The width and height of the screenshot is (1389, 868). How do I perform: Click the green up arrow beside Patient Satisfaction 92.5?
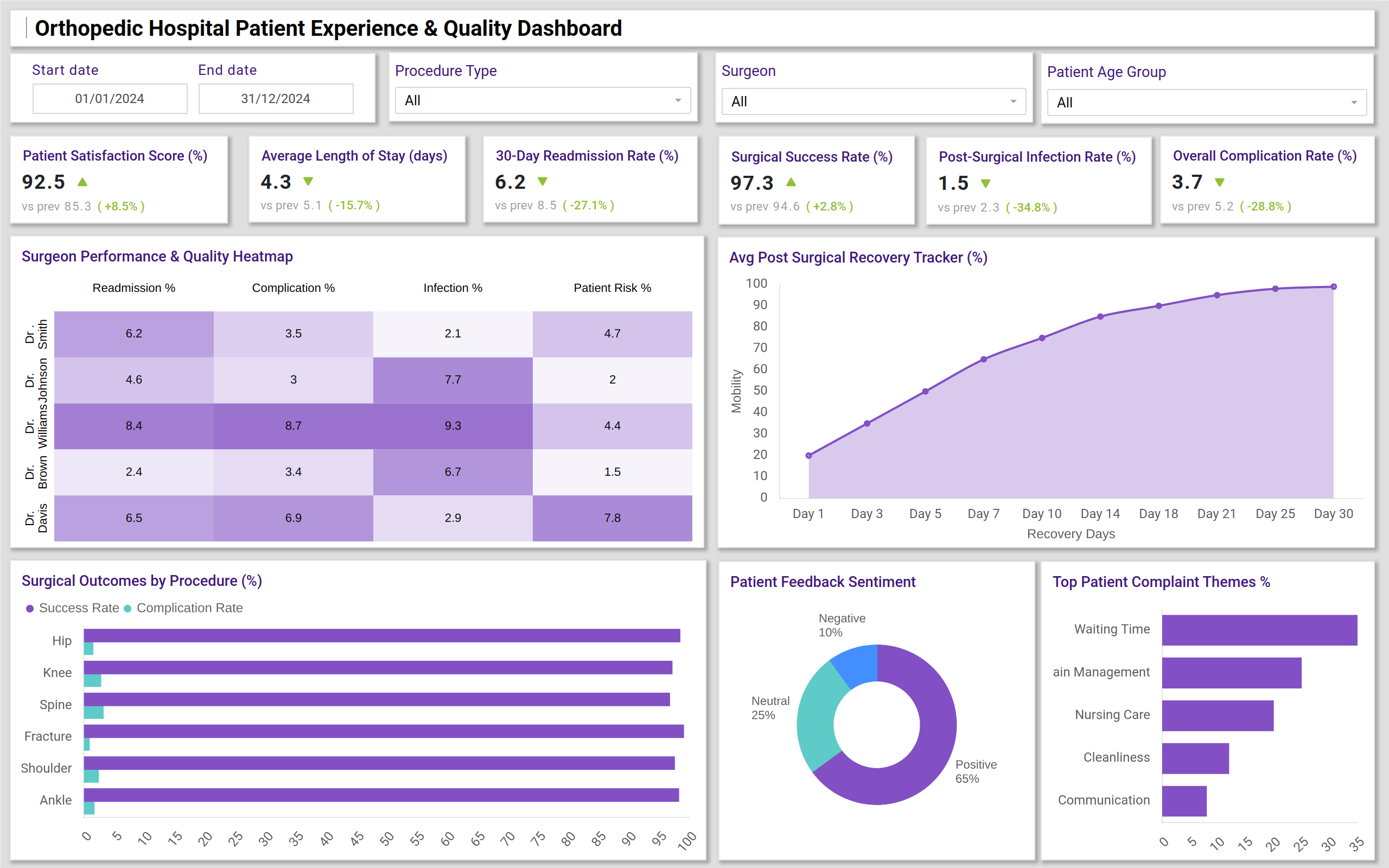(x=82, y=182)
